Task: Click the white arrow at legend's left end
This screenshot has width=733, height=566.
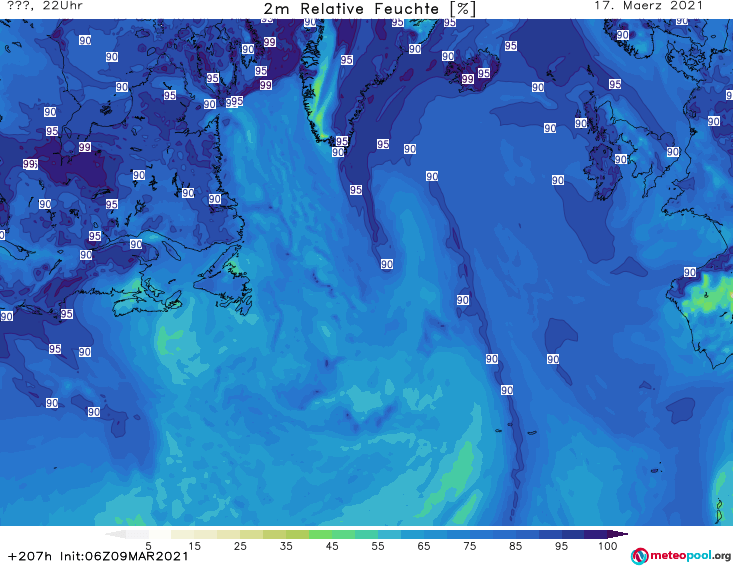Action: [x=115, y=534]
